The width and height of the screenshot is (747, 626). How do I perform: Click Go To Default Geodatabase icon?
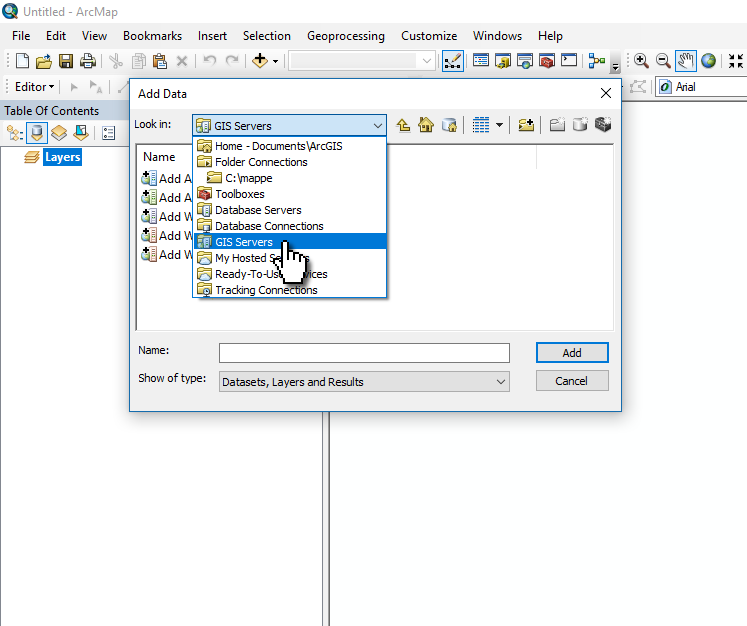click(x=449, y=125)
